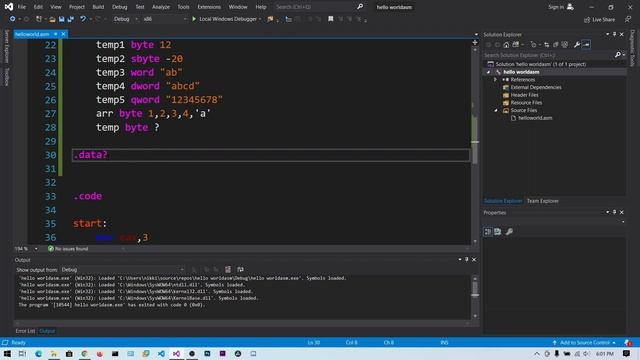Viewport: 640px width, 360px height.
Task: Switch to the Team Explorer tab
Action: coord(542,201)
